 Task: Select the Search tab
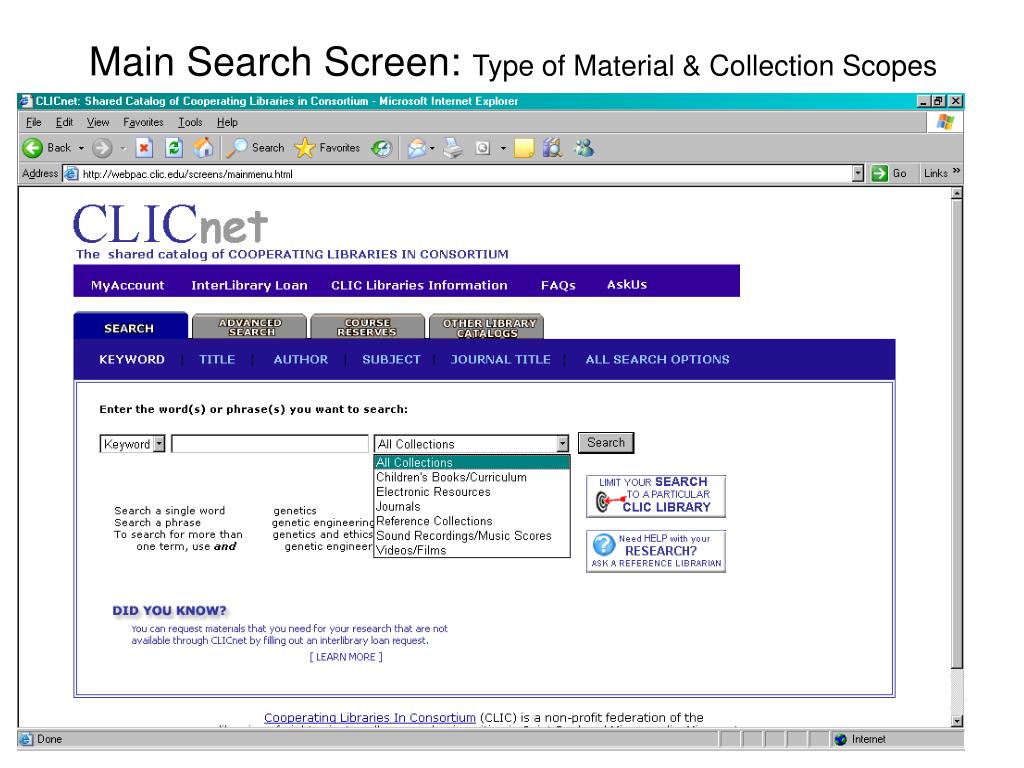(129, 328)
